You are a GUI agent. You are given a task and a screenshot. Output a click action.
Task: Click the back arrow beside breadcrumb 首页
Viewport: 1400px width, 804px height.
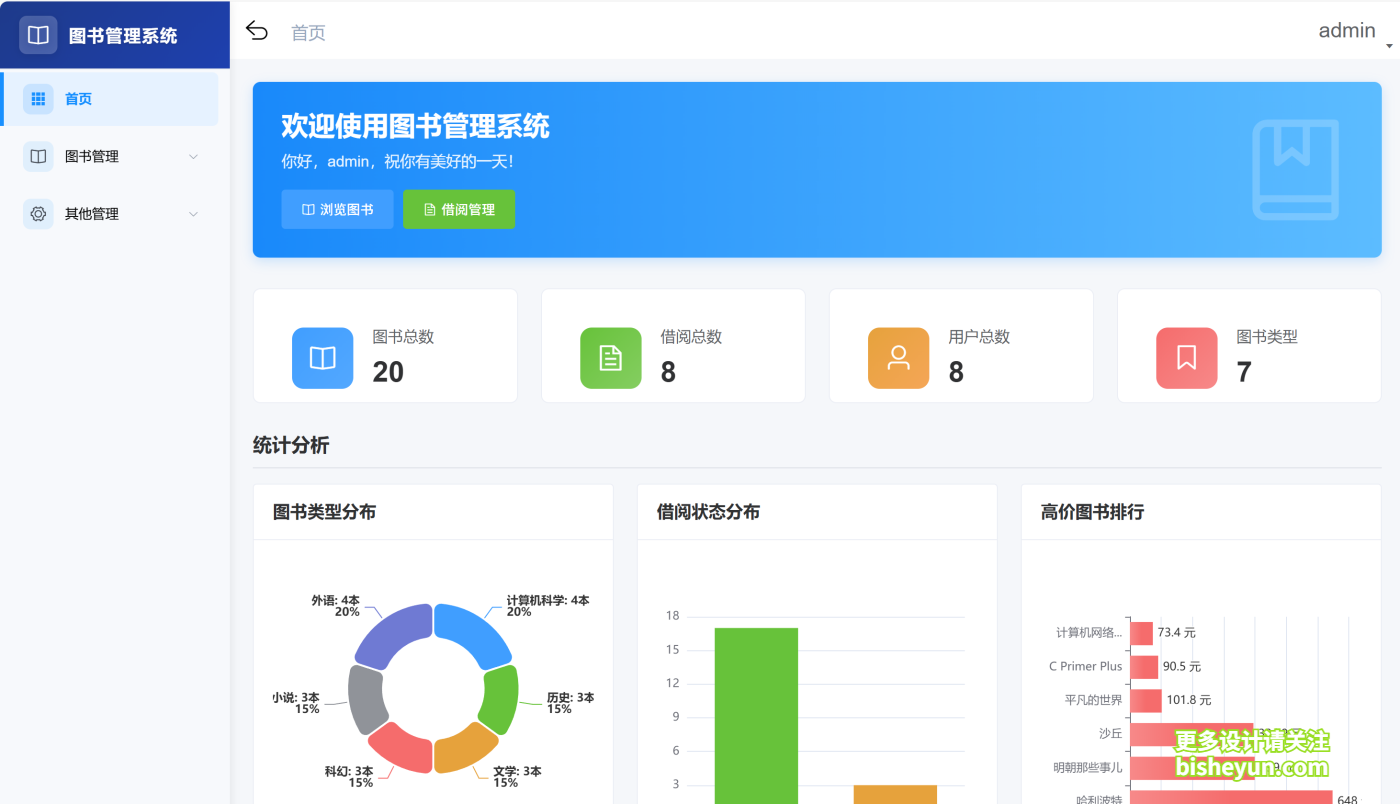[257, 30]
